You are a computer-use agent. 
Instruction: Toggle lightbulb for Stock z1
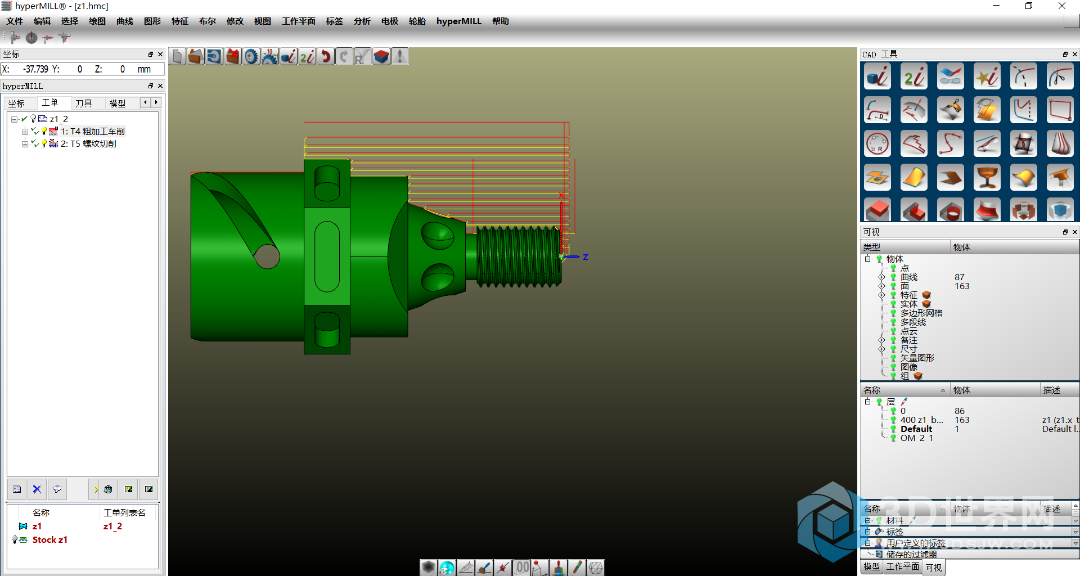pos(14,539)
